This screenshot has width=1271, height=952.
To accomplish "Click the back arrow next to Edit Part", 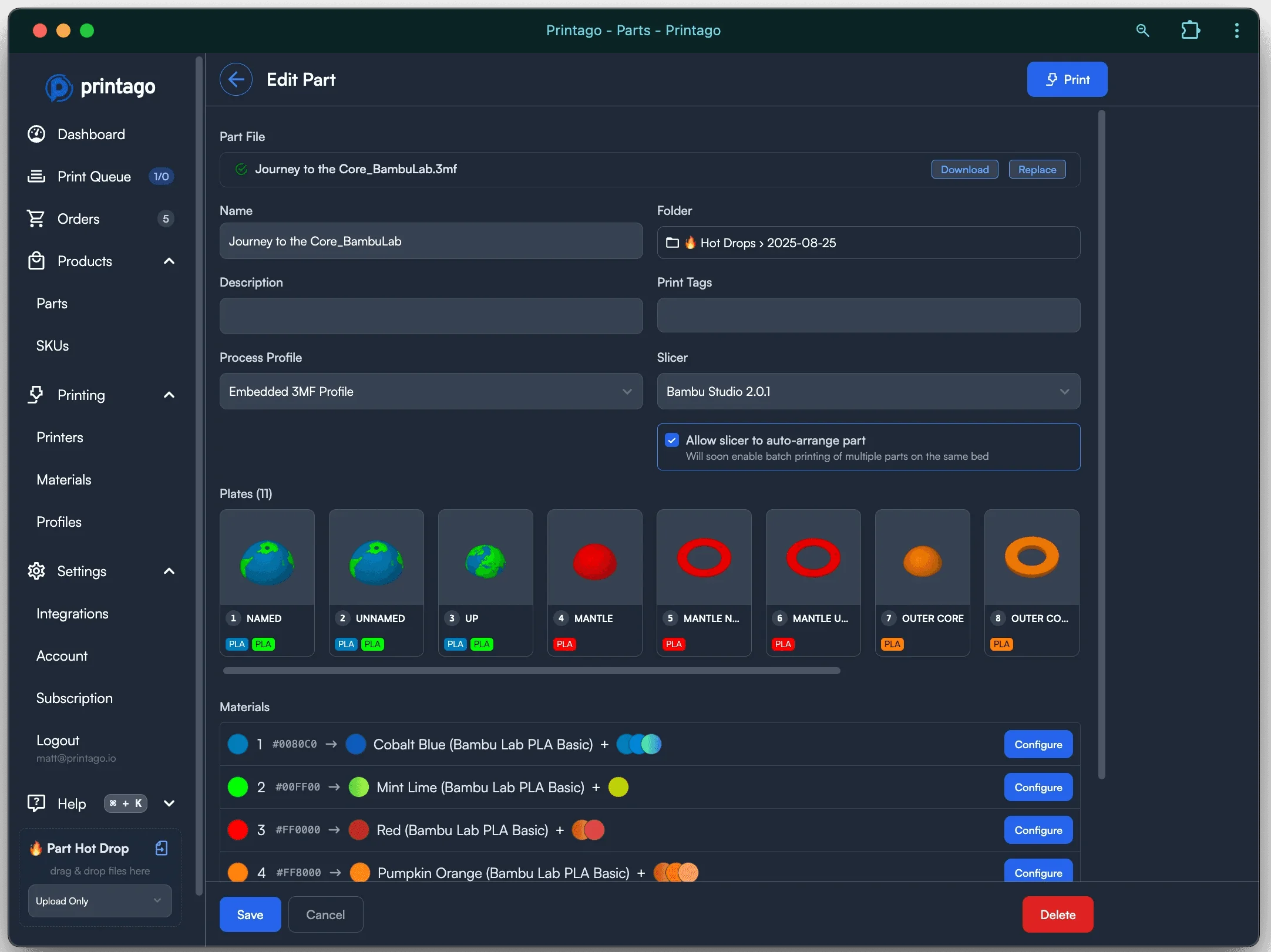I will pos(236,79).
